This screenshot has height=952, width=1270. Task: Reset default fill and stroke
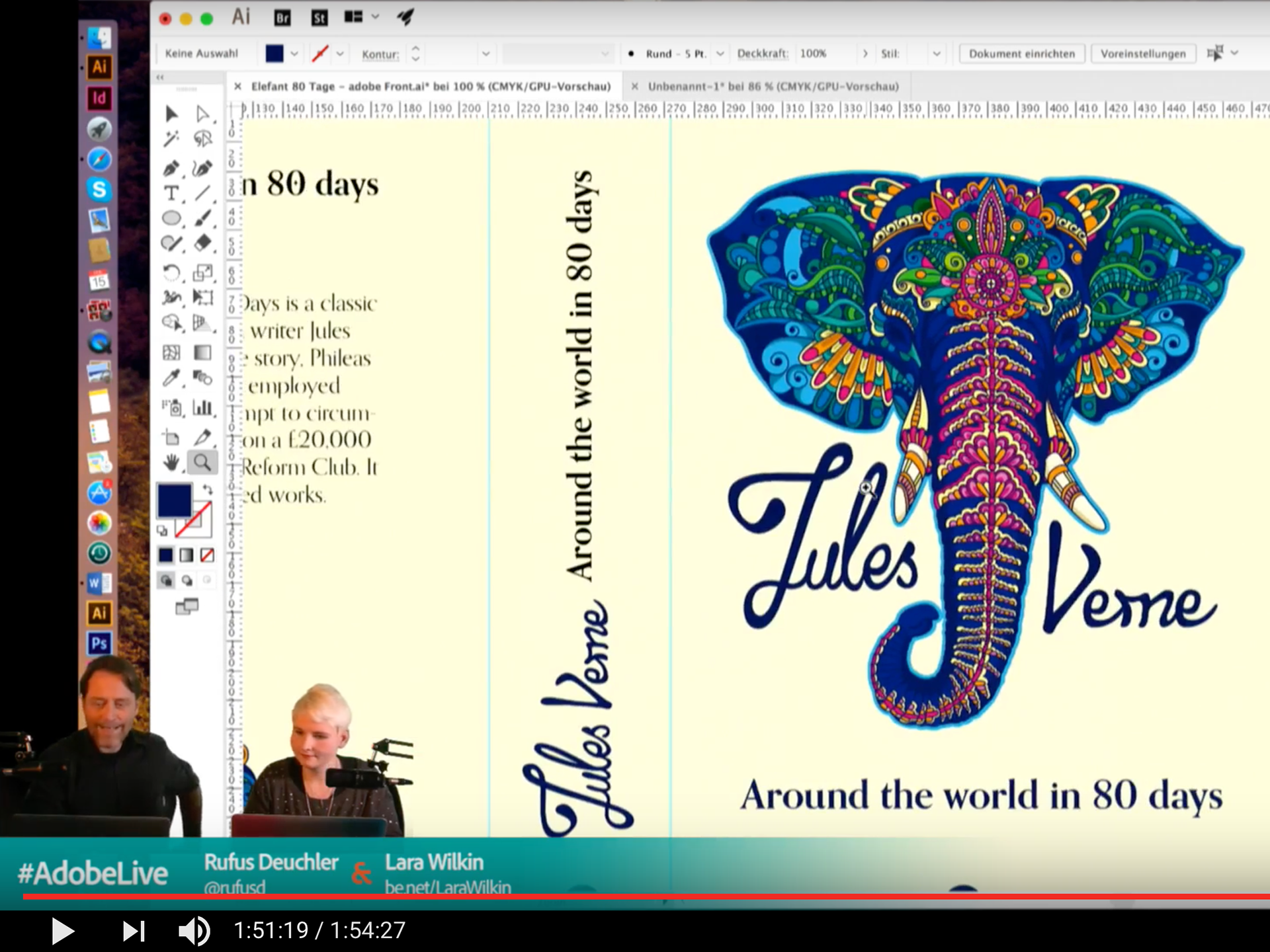click(162, 530)
